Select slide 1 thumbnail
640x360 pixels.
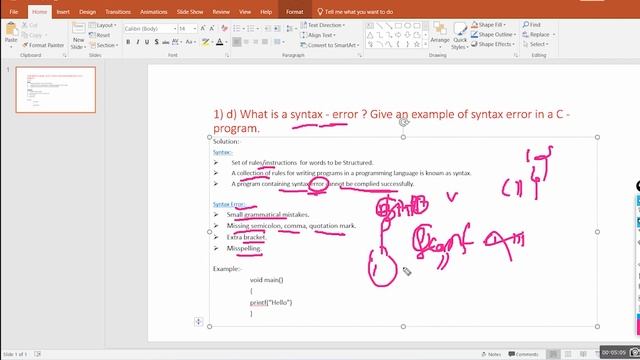coord(56,90)
